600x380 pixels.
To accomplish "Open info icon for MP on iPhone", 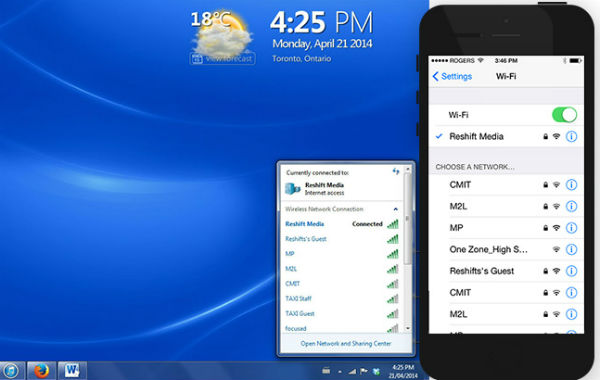I will point(571,228).
